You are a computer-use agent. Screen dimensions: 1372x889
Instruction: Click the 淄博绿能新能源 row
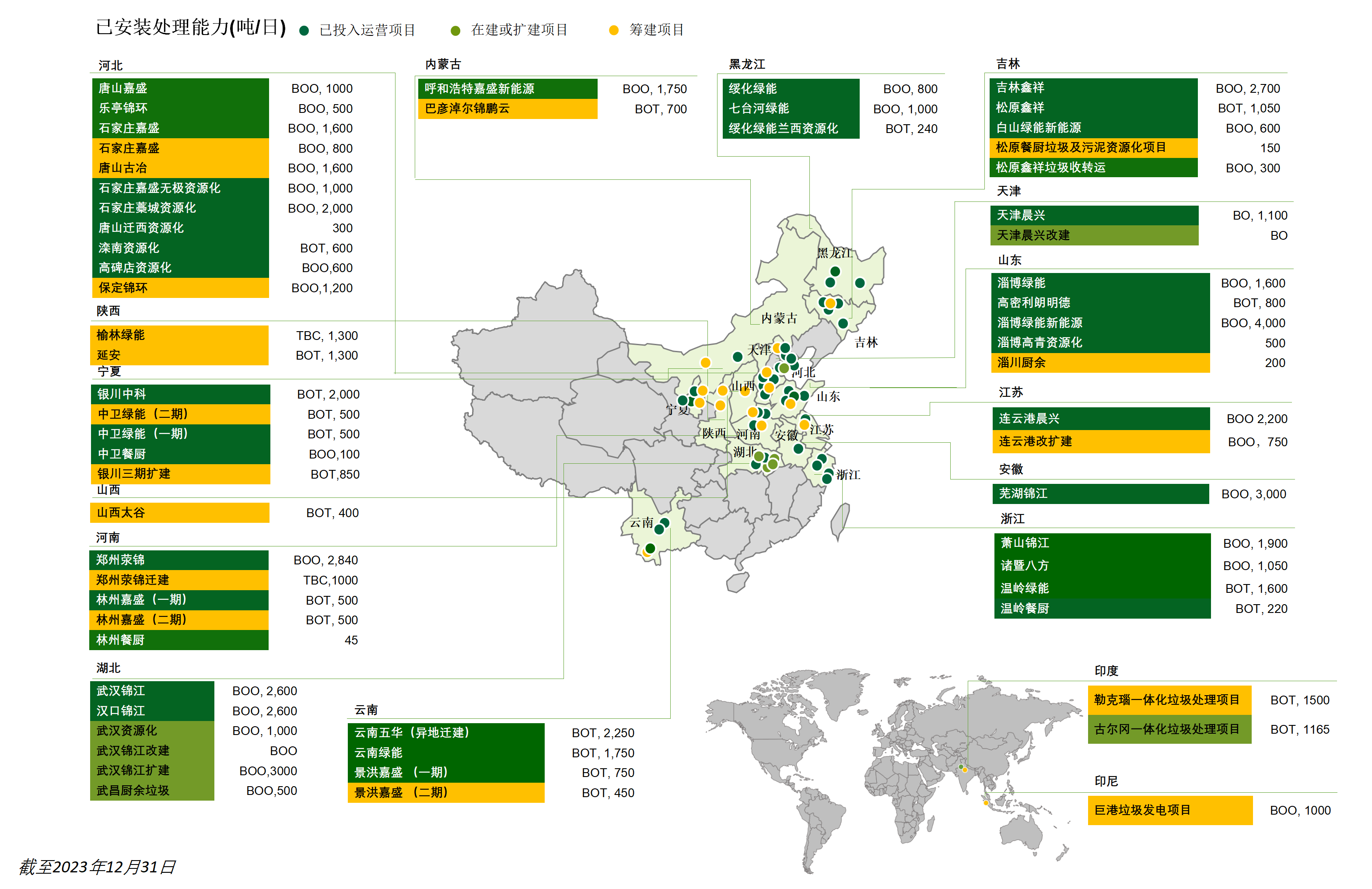point(1101,323)
